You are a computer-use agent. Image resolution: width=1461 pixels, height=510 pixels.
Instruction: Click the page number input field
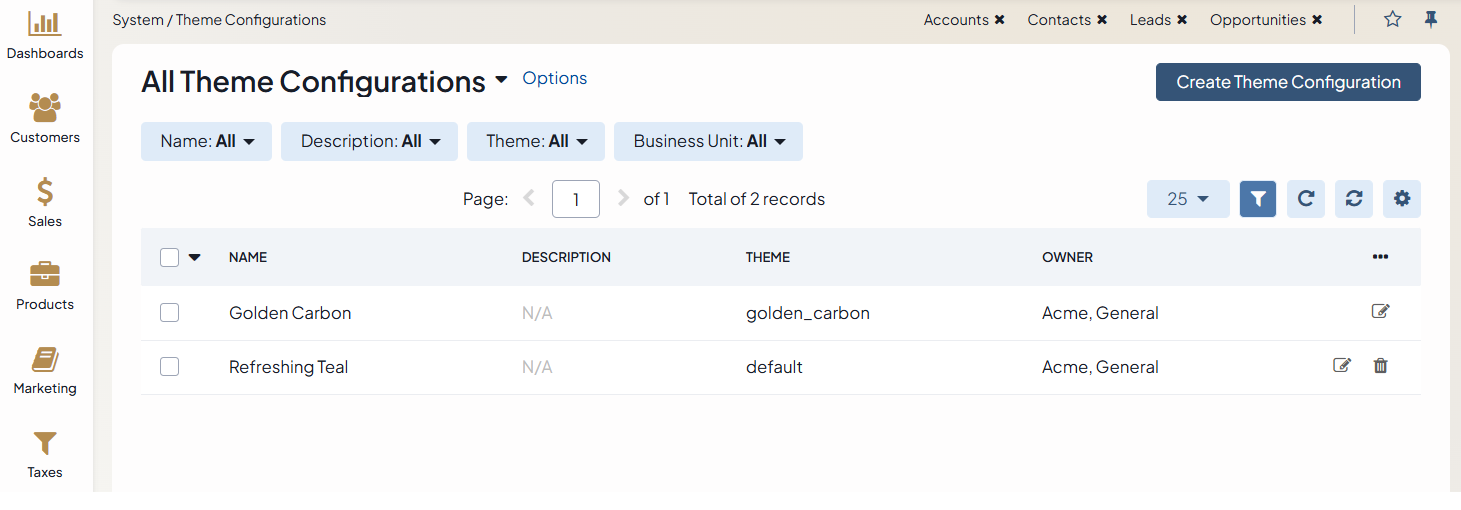coord(575,199)
